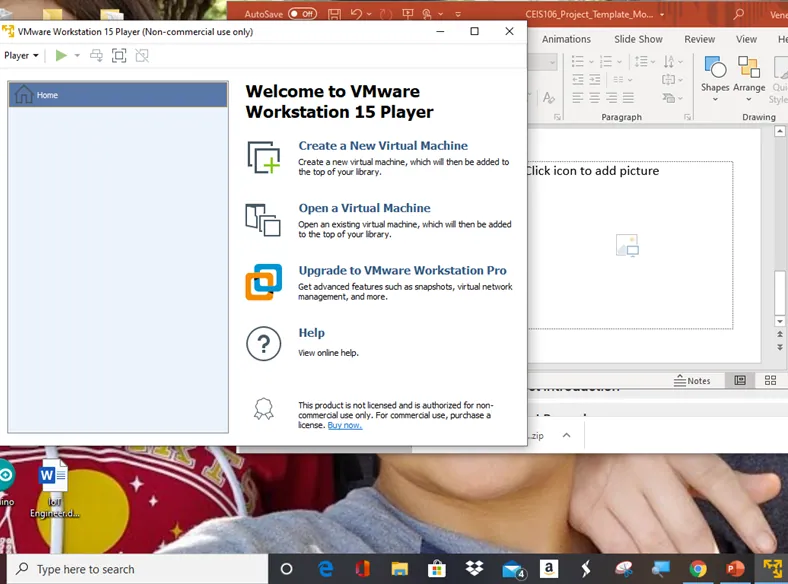Open the Arrange menu in Drawing group
The height and width of the screenshot is (584, 788).
749,78
